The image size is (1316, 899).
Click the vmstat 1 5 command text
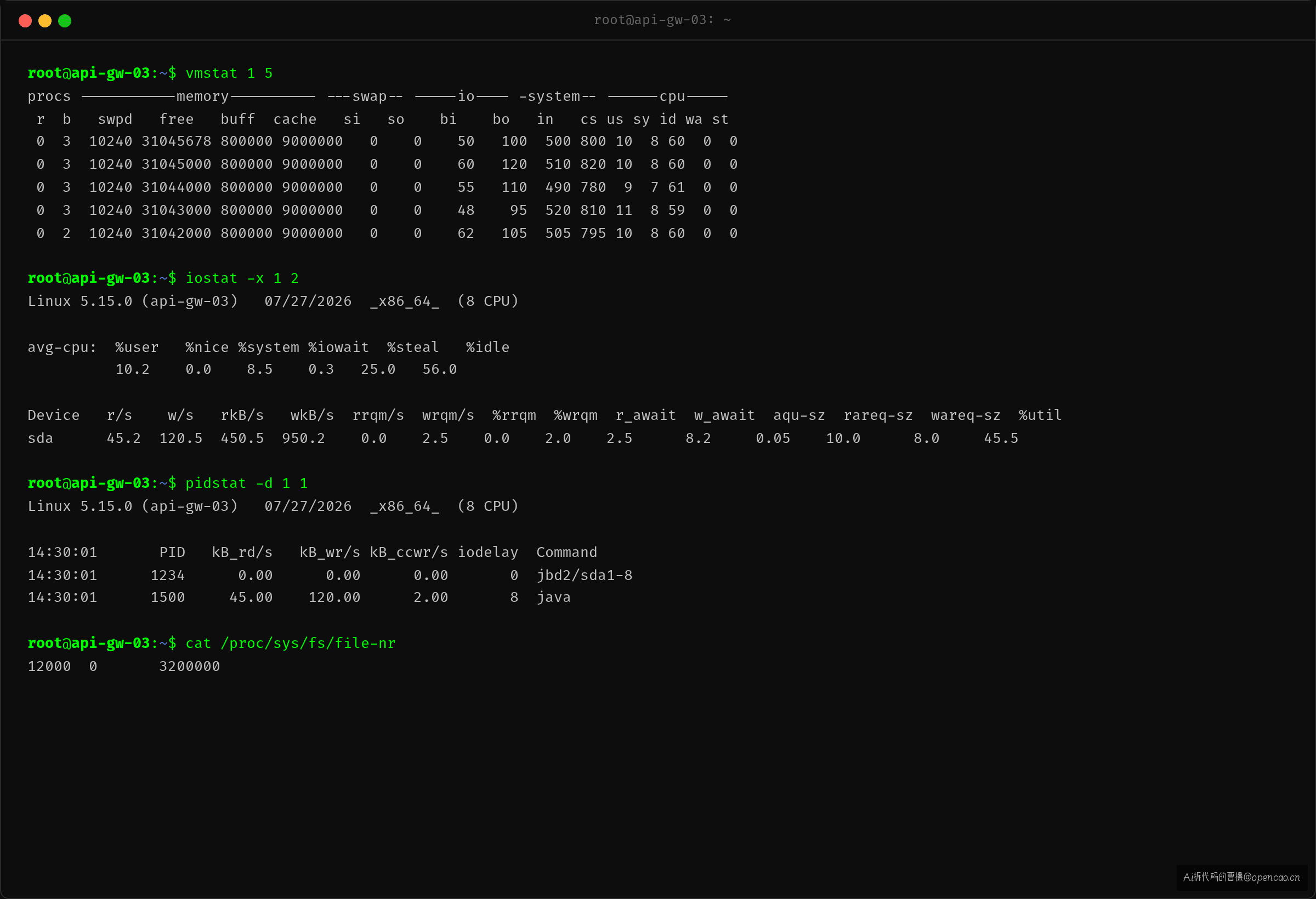(229, 73)
